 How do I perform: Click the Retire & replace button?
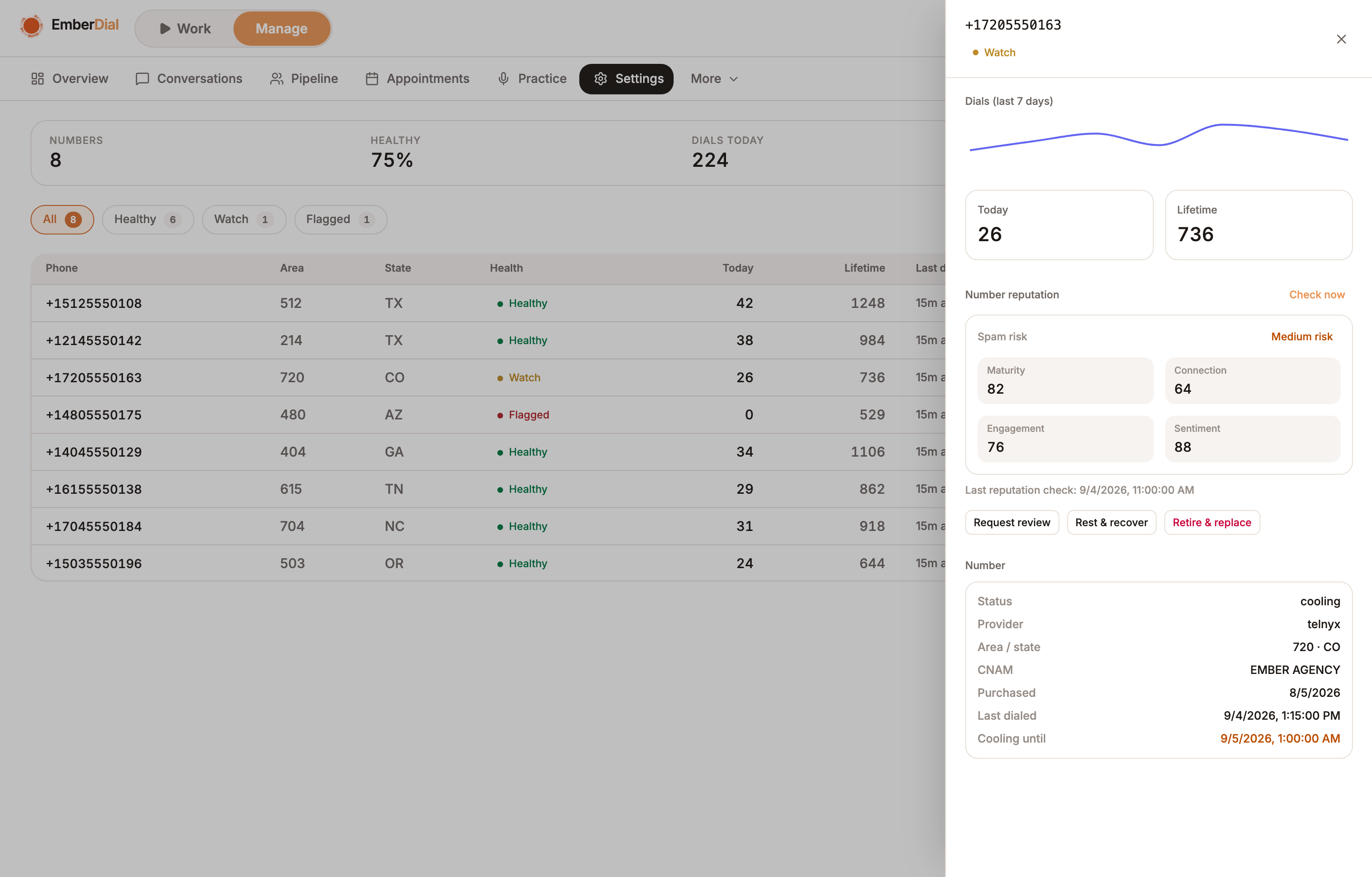point(1212,522)
